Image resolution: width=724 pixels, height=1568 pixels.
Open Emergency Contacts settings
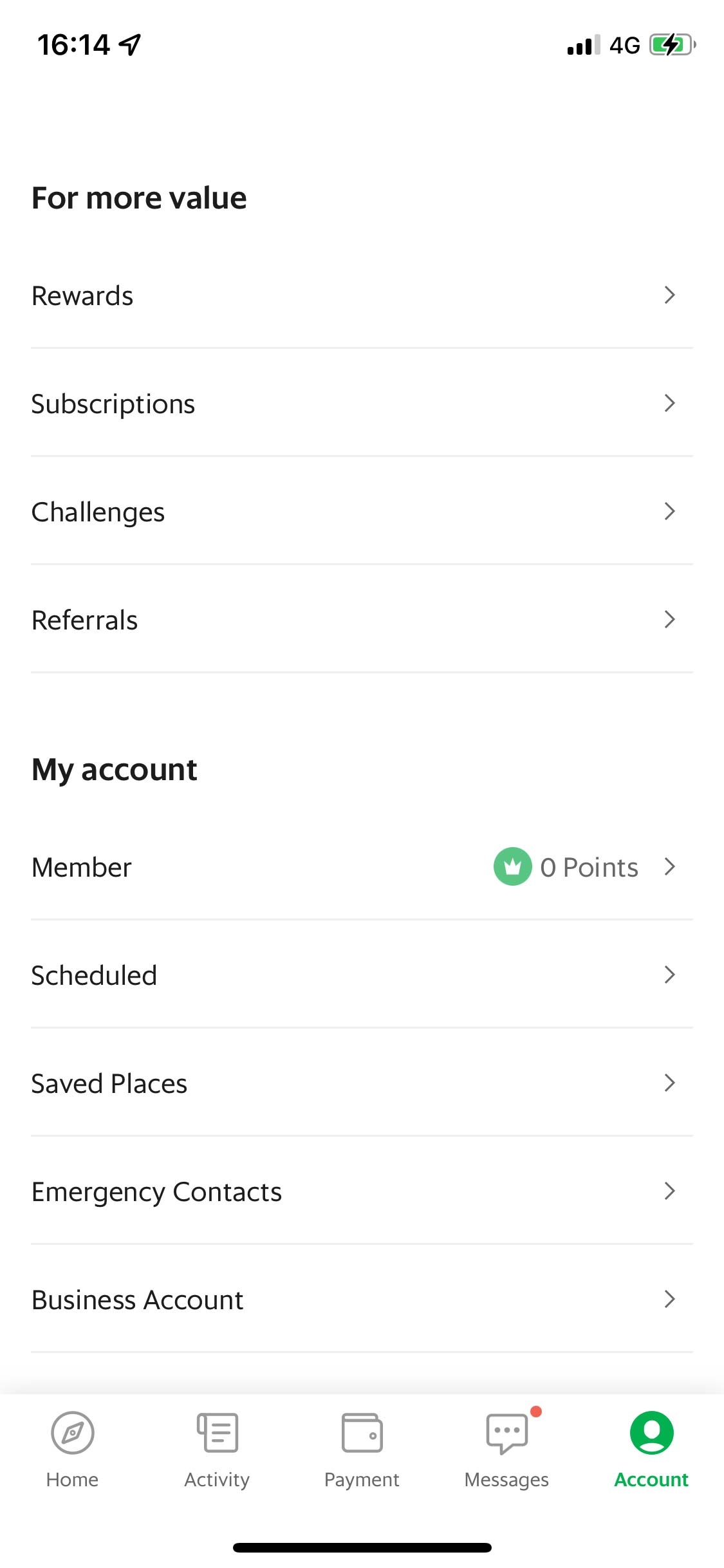click(x=157, y=1191)
